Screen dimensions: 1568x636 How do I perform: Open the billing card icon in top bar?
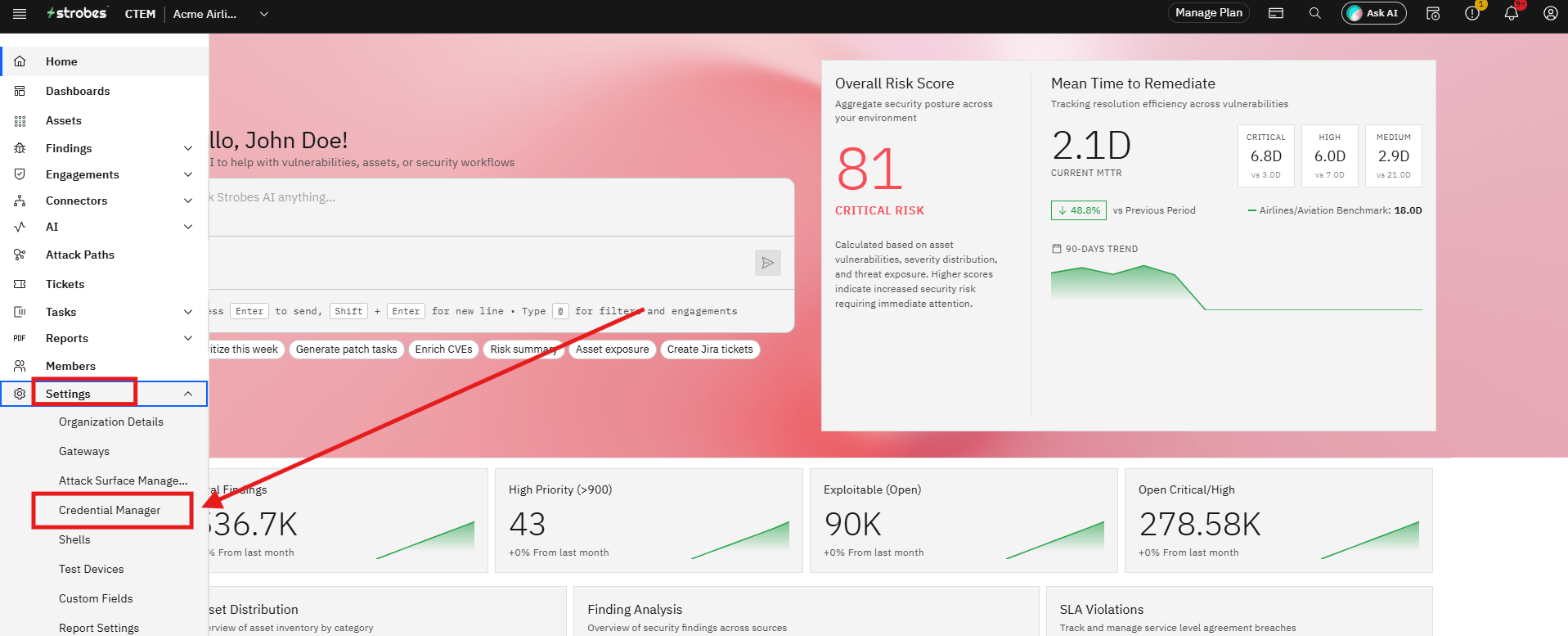1276,13
